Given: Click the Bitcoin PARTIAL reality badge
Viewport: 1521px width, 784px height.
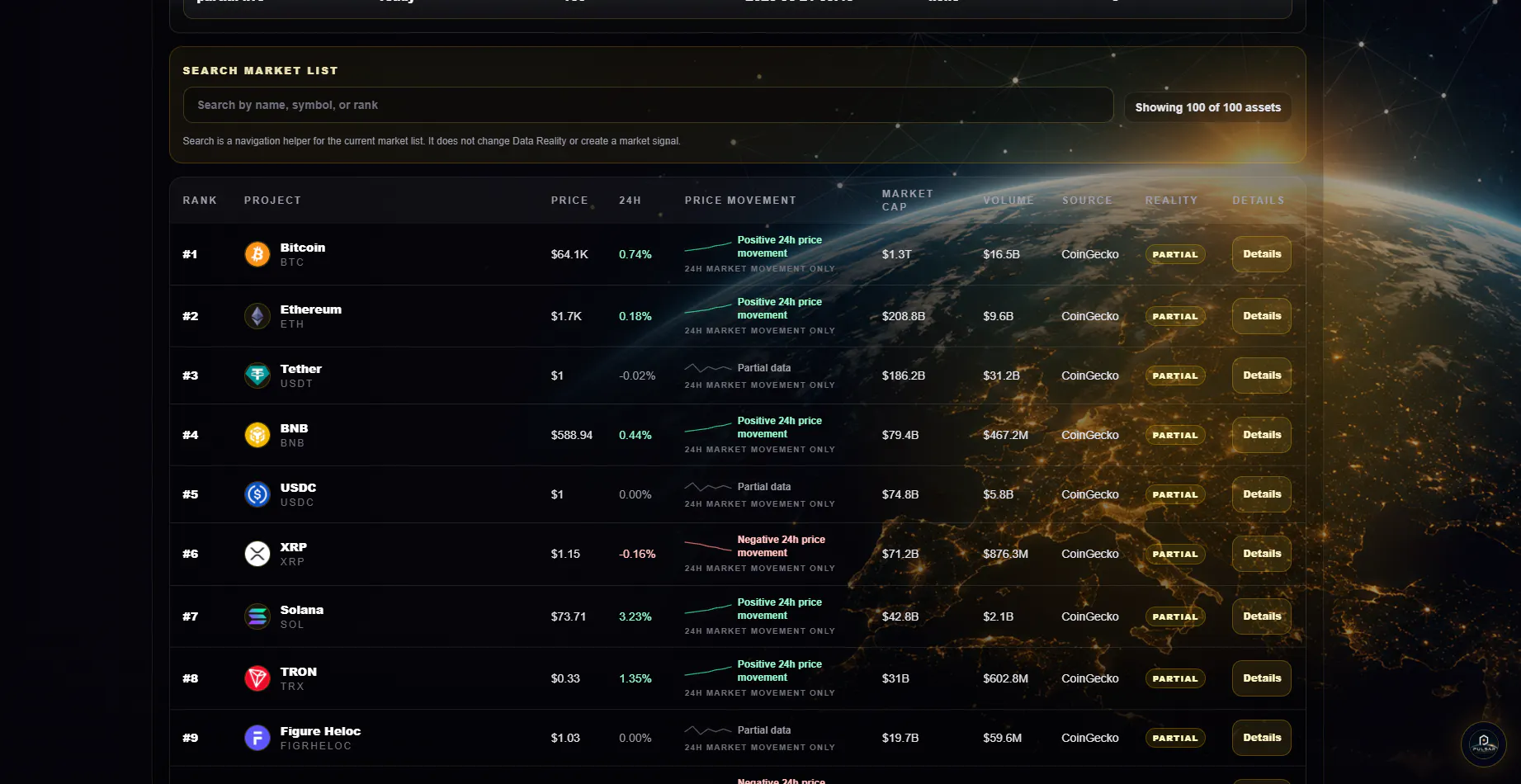Looking at the screenshot, I should (x=1175, y=254).
